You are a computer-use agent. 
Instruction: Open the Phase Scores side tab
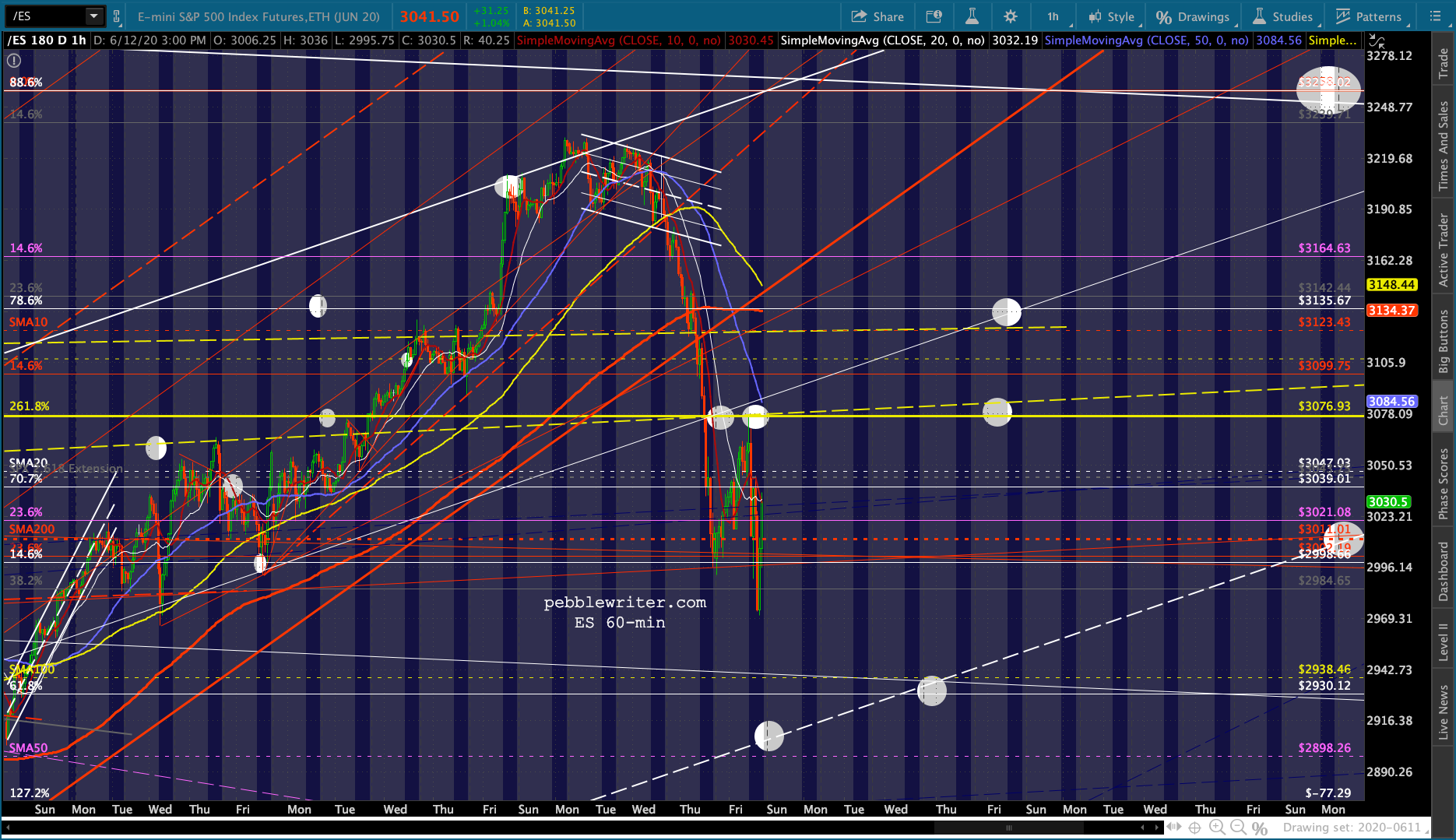(x=1444, y=483)
